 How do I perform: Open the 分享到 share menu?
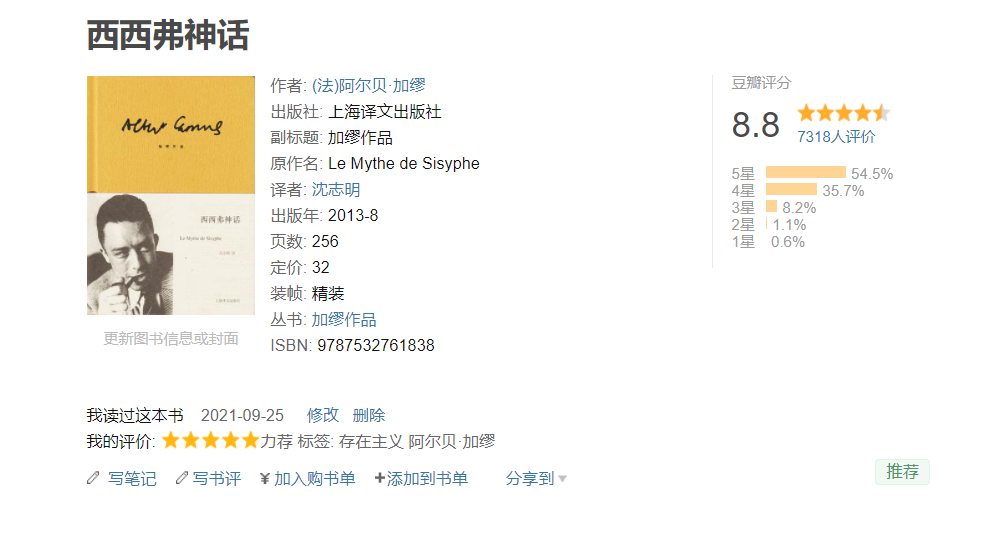pyautogui.click(x=530, y=479)
